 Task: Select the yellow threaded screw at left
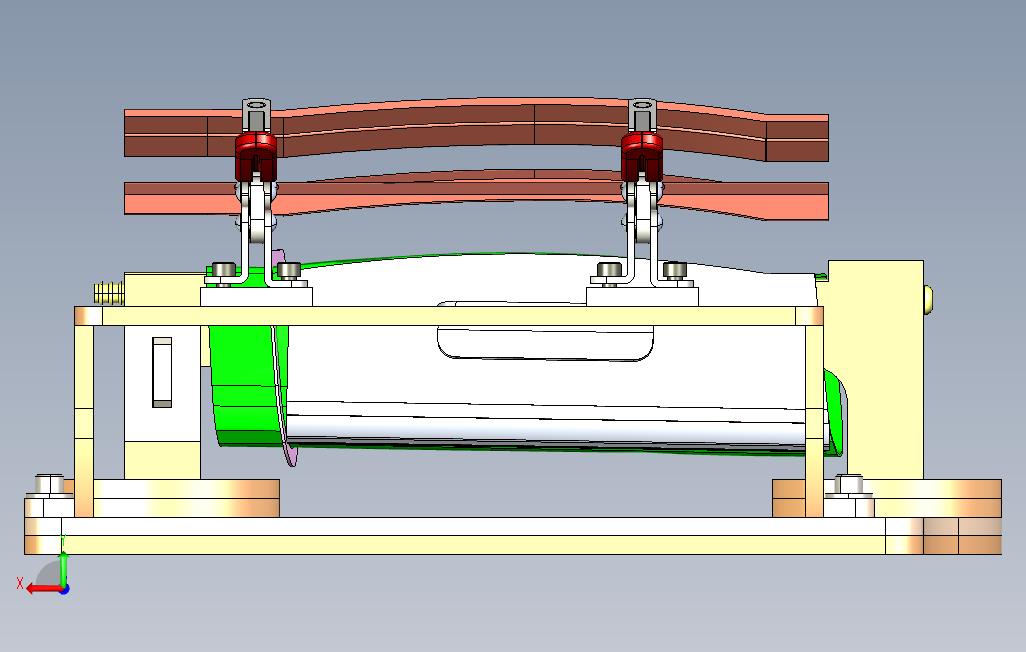pos(109,293)
